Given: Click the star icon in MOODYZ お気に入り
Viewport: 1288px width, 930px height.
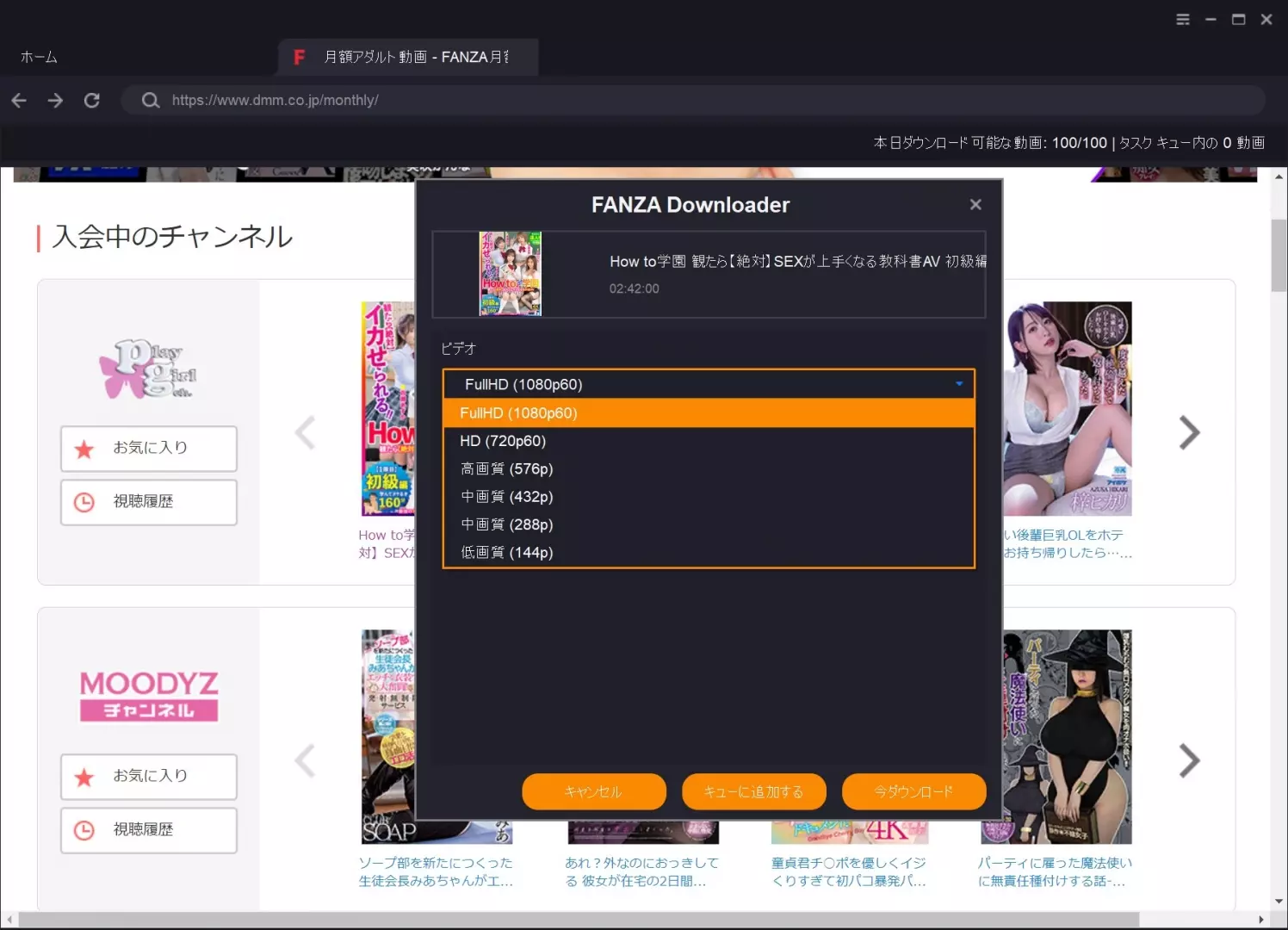Looking at the screenshot, I should (x=84, y=777).
